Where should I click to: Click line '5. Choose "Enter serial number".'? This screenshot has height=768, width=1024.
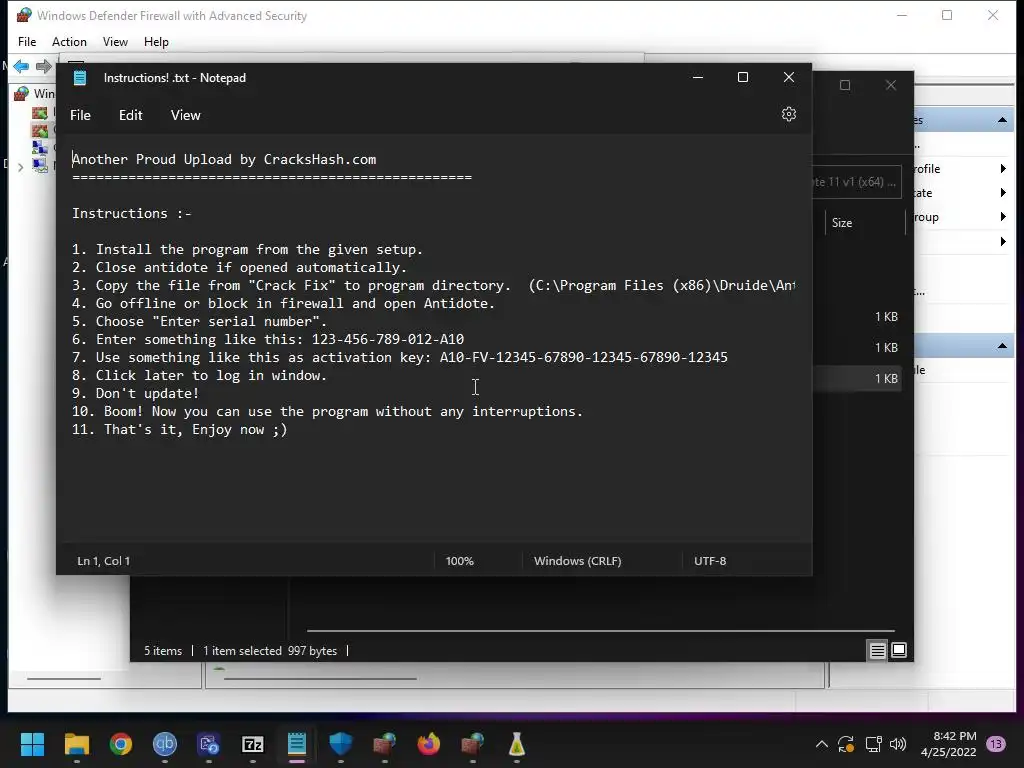point(199,321)
